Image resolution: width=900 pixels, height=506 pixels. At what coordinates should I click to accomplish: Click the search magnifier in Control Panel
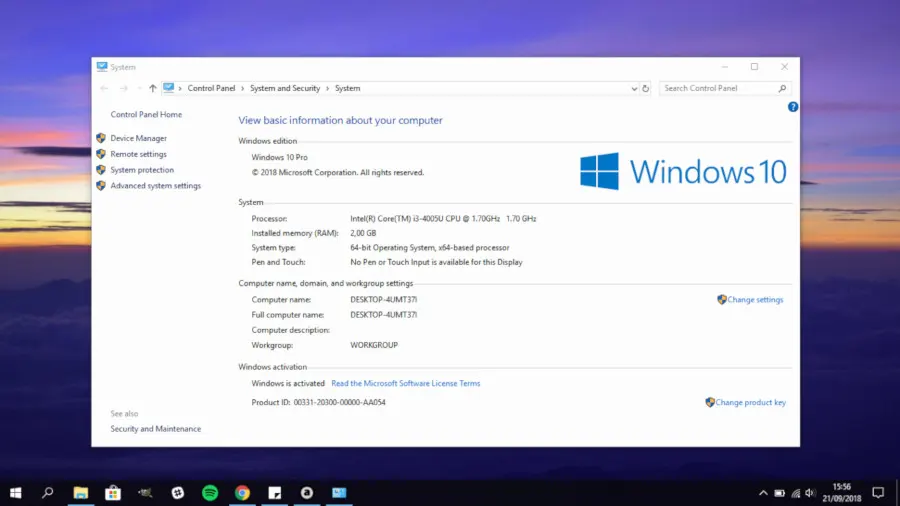pos(782,88)
